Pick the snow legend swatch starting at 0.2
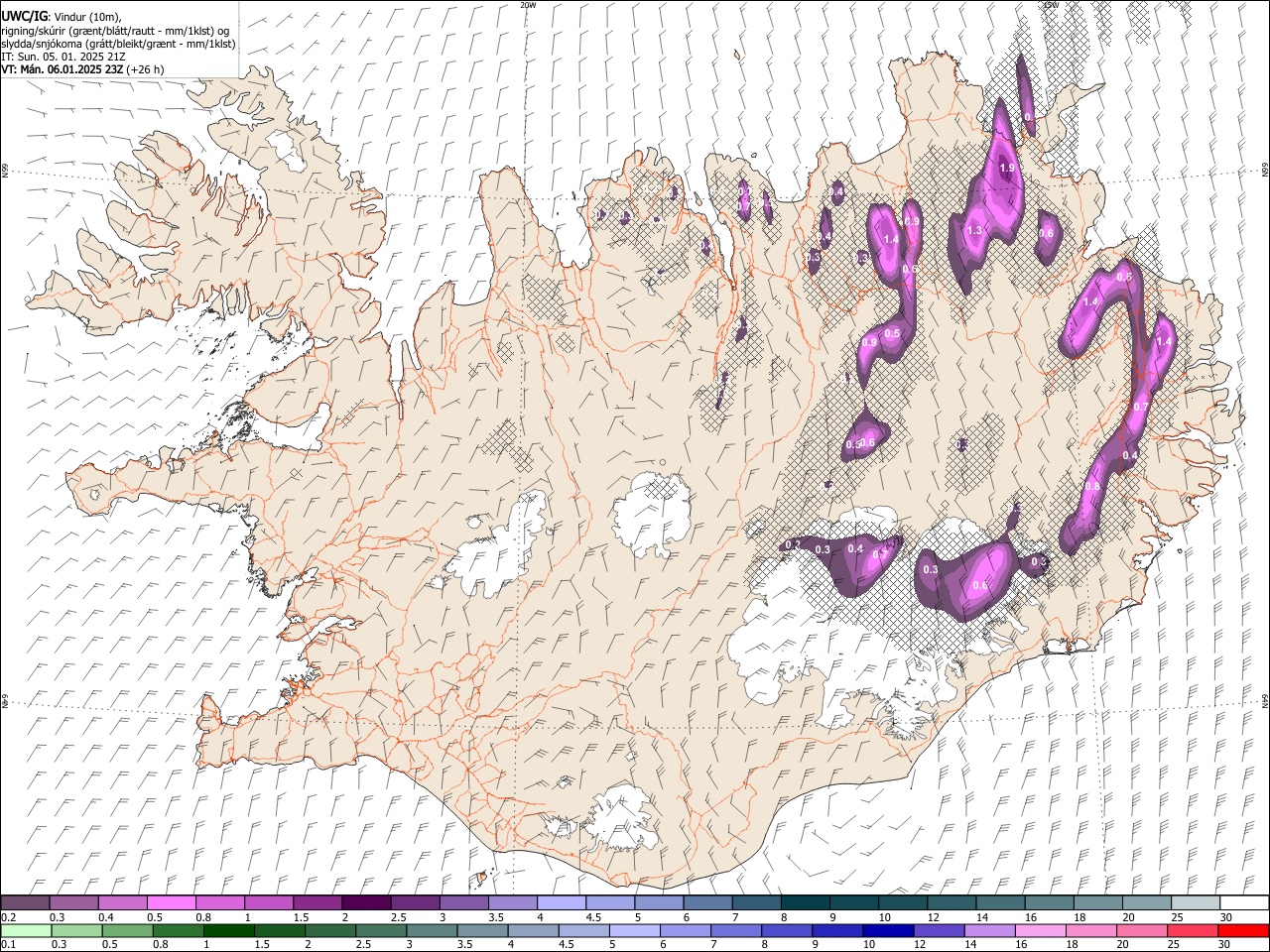This screenshot has height=952, width=1270. (x=25, y=902)
